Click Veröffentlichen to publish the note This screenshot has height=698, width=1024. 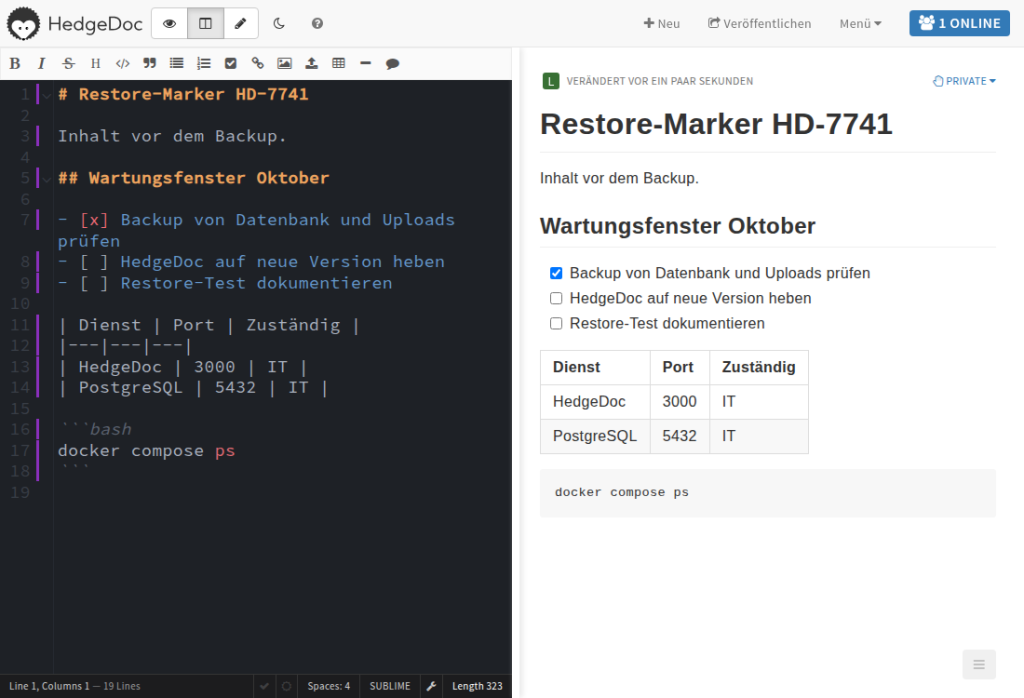point(760,24)
